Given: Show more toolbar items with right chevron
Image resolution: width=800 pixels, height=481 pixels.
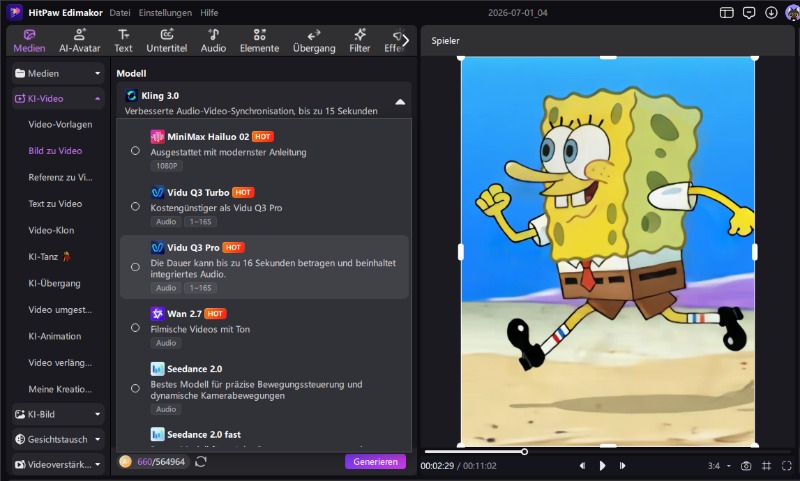Looking at the screenshot, I should coord(406,41).
